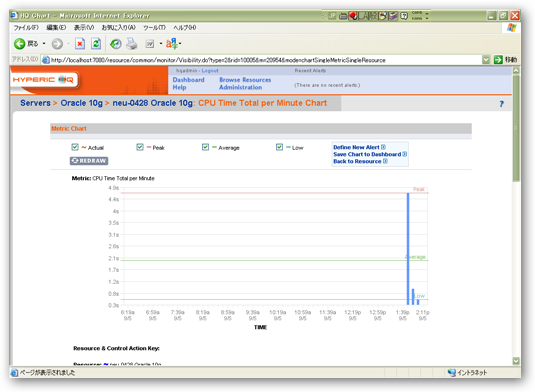Screen dimensions: 535x392
Task: Open the Browse Resources link
Action: (245, 80)
